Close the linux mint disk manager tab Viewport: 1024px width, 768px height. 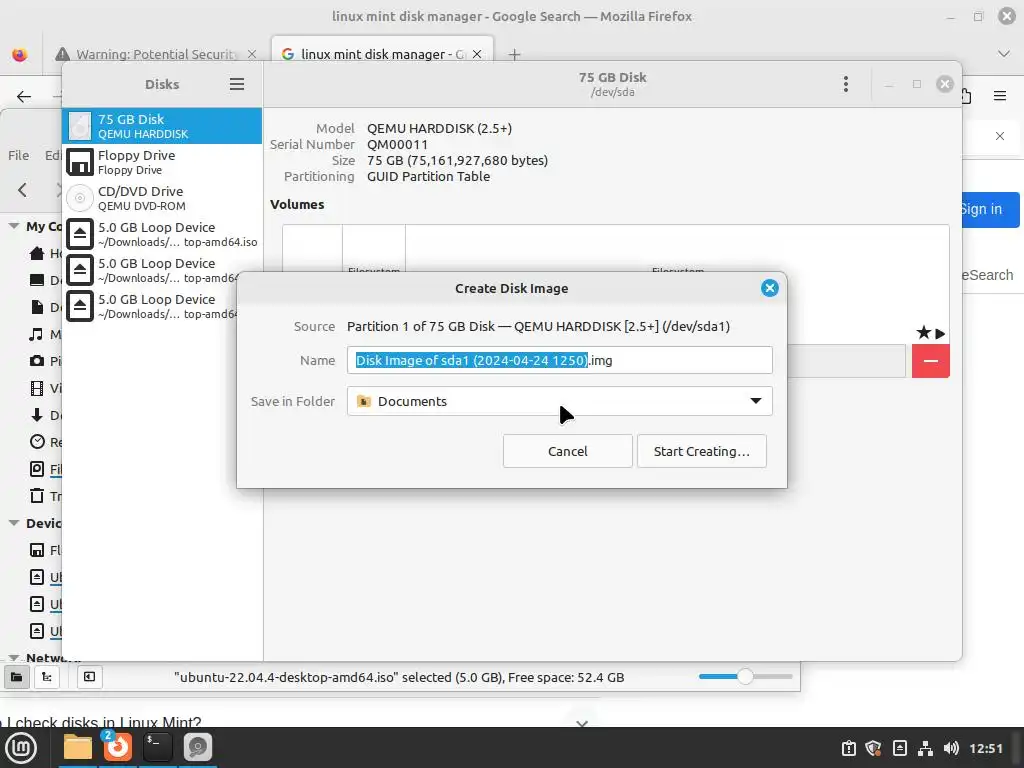click(x=477, y=54)
